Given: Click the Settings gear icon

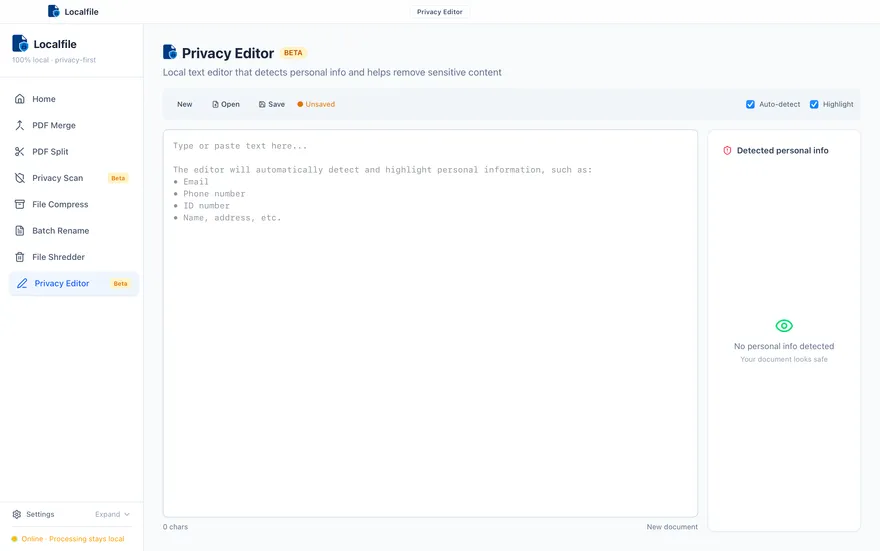Looking at the screenshot, I should 17,514.
